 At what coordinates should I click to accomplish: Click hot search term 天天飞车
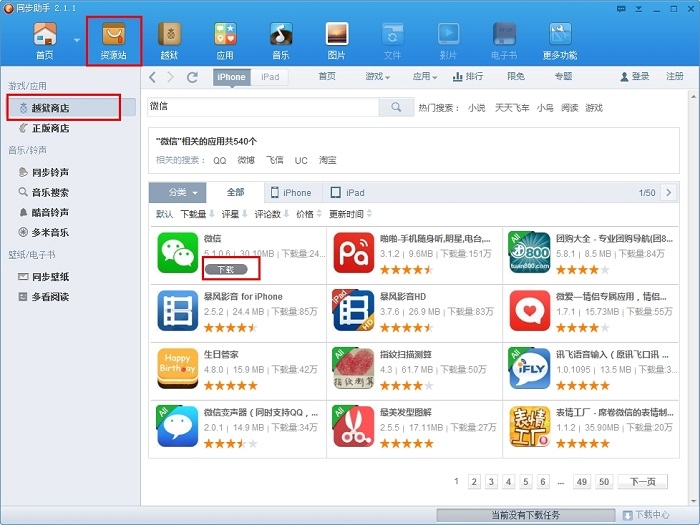point(512,108)
